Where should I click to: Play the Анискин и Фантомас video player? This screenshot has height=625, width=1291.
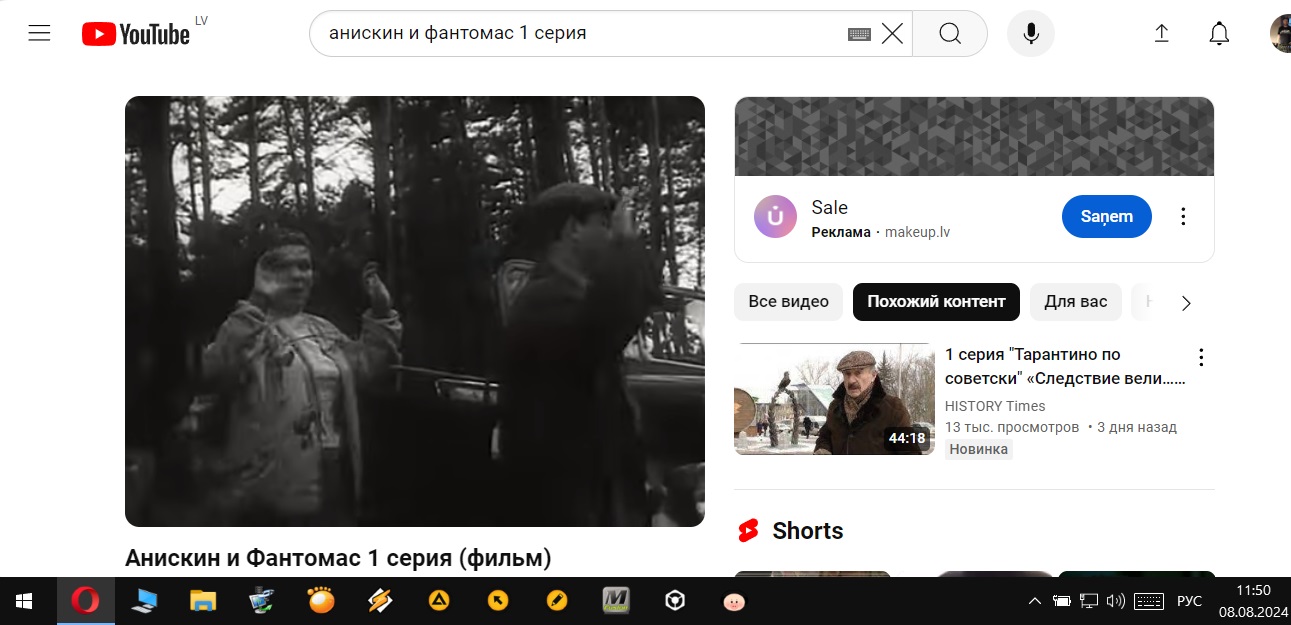click(415, 311)
